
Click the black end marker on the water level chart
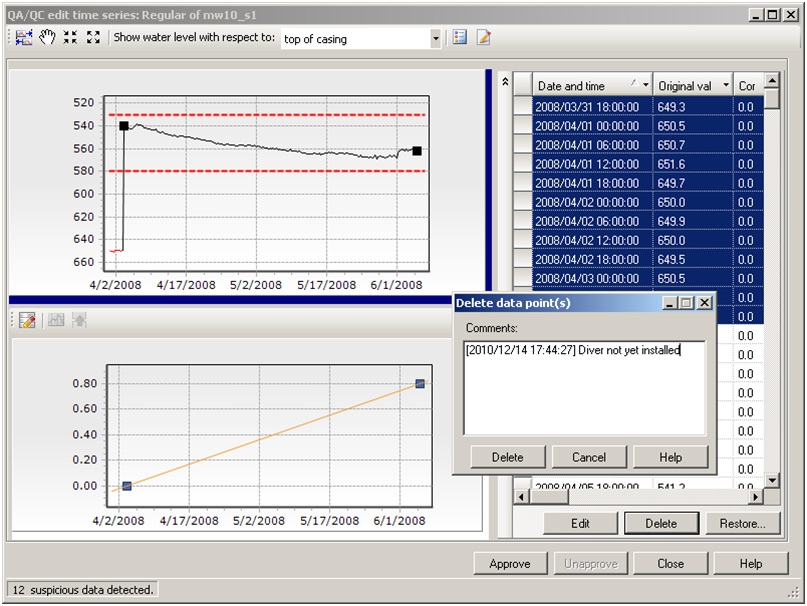pyautogui.click(x=417, y=151)
